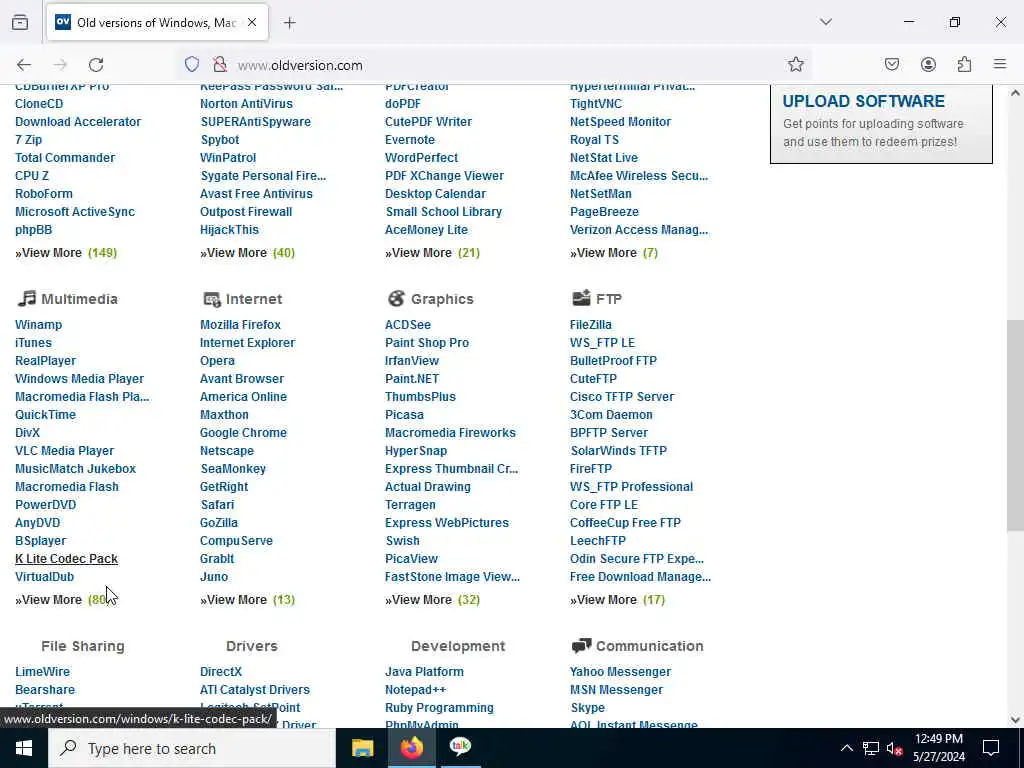The height and width of the screenshot is (768, 1024).
Task: Expand View More (7) link
Action: [614, 253]
